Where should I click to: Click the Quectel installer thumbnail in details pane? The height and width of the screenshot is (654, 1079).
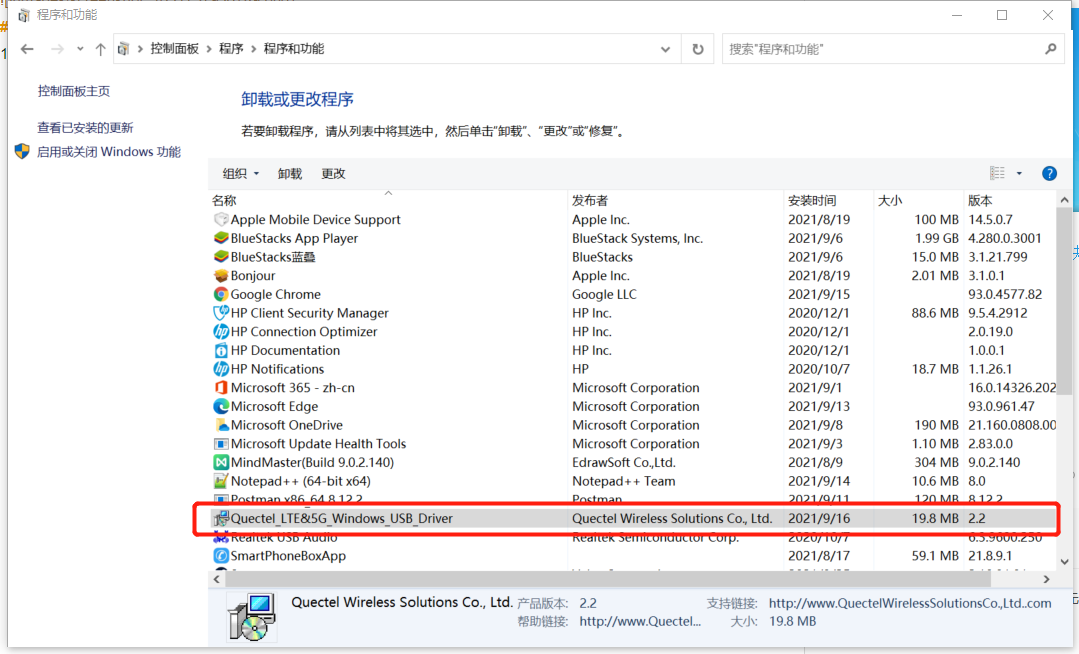[253, 616]
